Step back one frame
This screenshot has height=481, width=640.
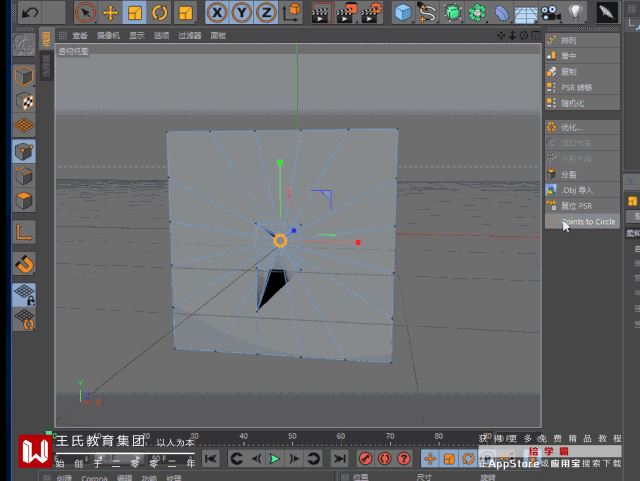coord(256,459)
